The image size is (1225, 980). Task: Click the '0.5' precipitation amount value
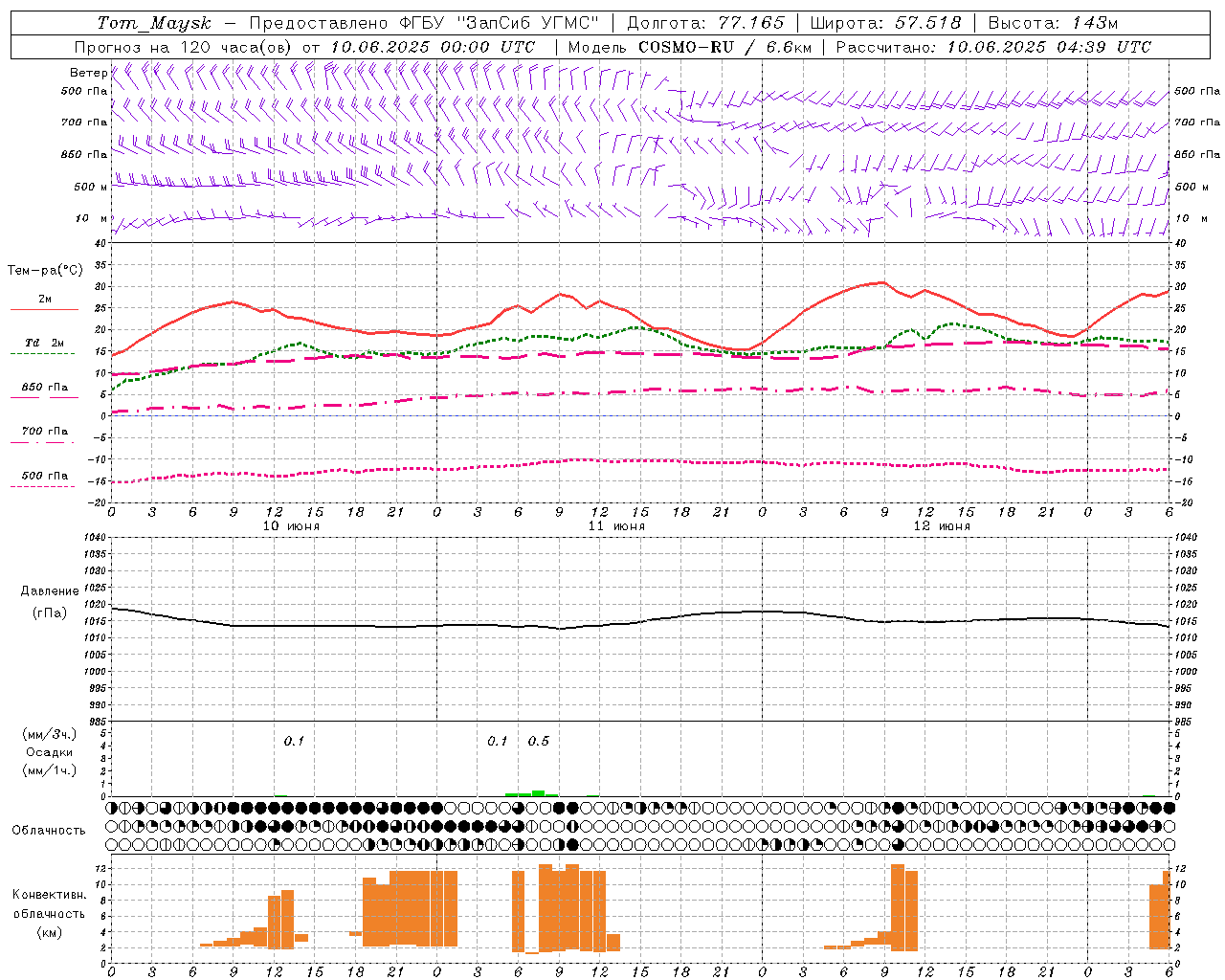pos(539,742)
